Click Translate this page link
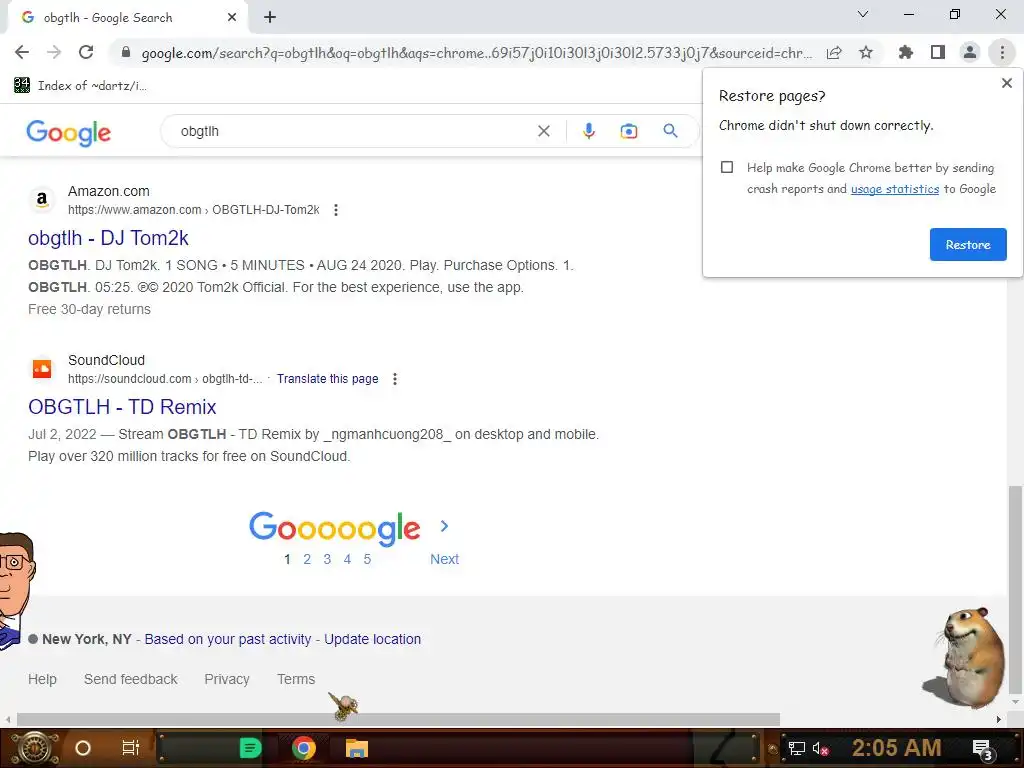Image resolution: width=1024 pixels, height=768 pixels. click(327, 379)
